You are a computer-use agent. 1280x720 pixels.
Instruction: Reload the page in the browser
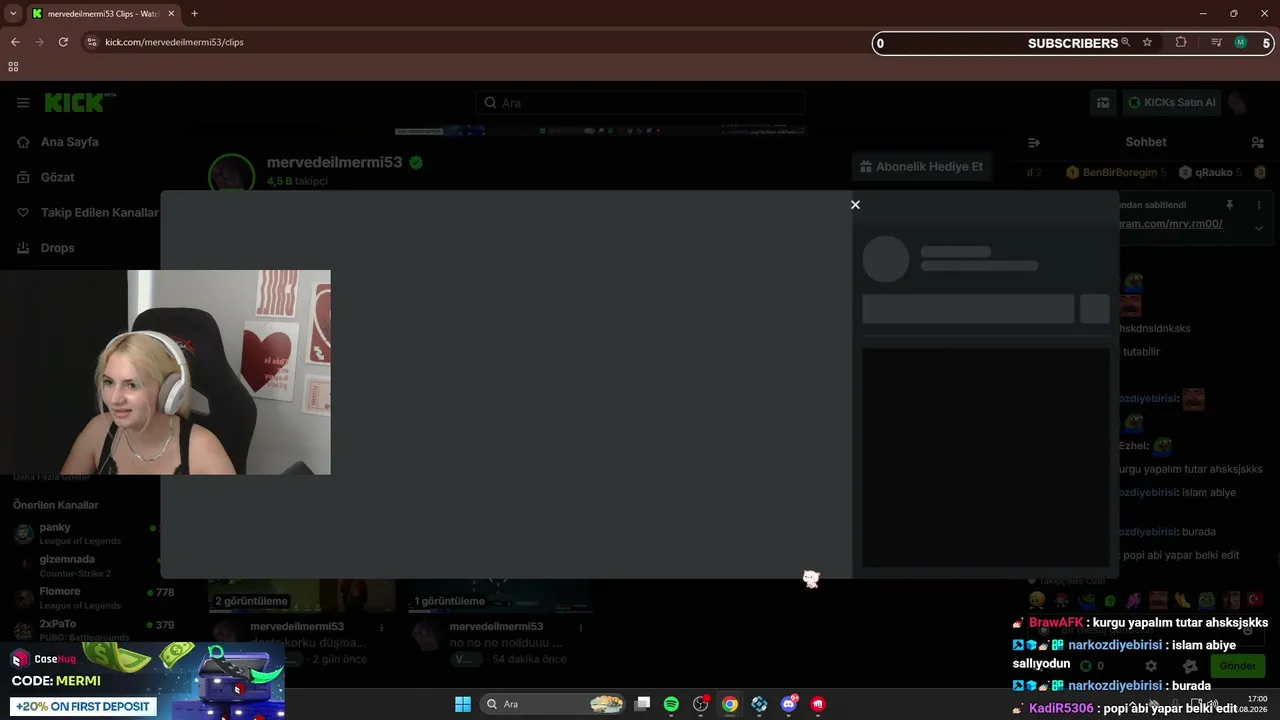tap(63, 42)
